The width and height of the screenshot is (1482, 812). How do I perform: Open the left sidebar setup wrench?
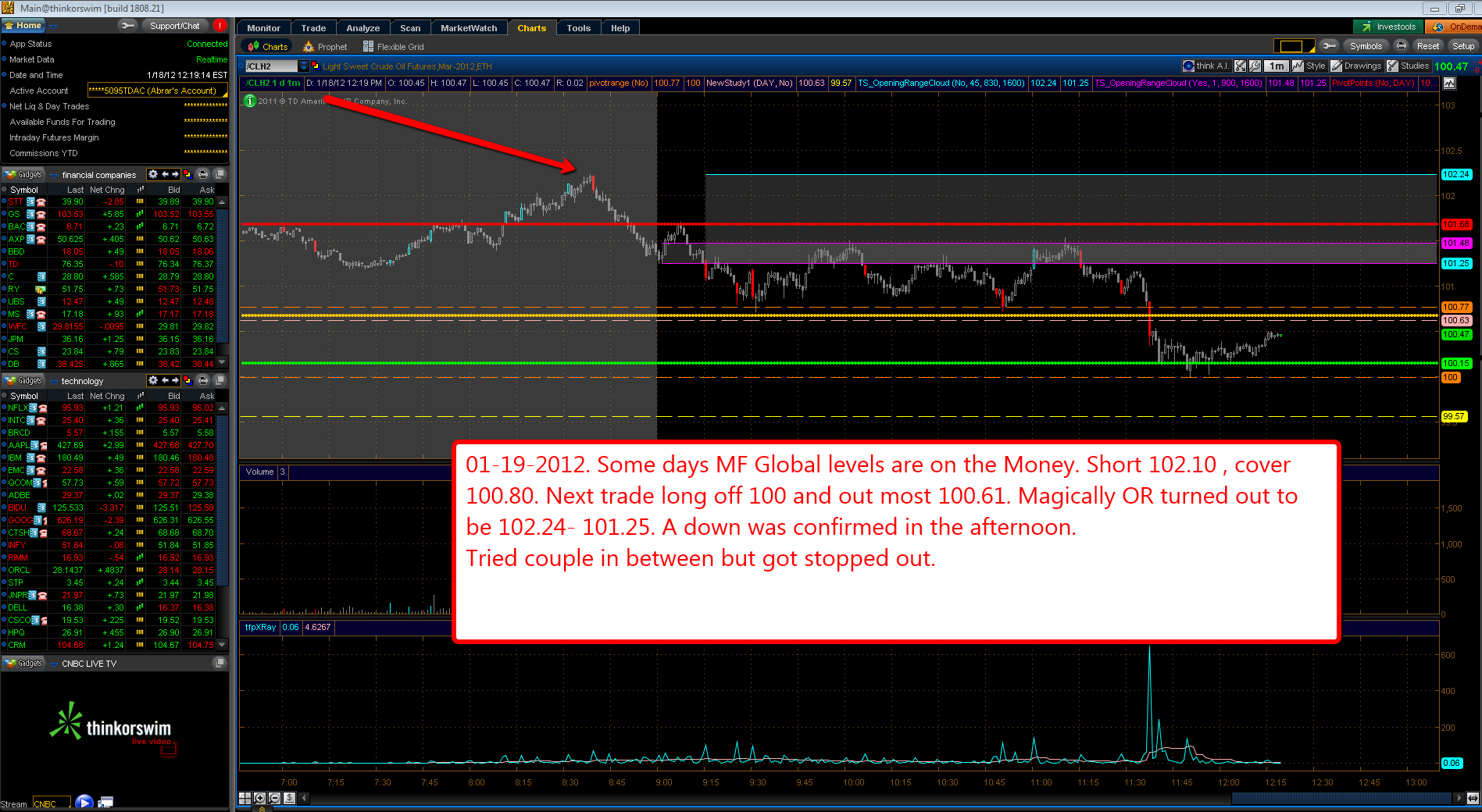tap(127, 26)
